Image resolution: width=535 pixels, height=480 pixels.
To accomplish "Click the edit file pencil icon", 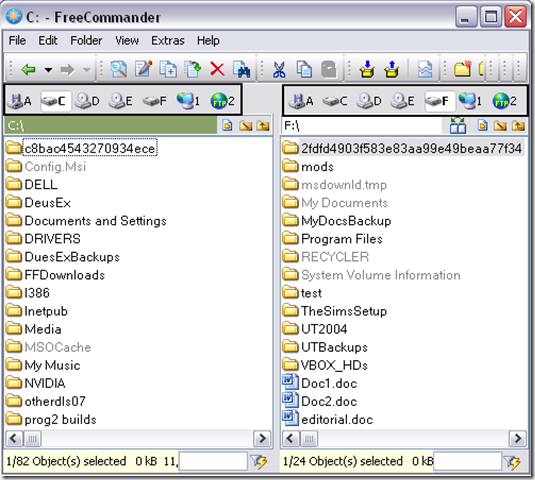I will coord(143,69).
